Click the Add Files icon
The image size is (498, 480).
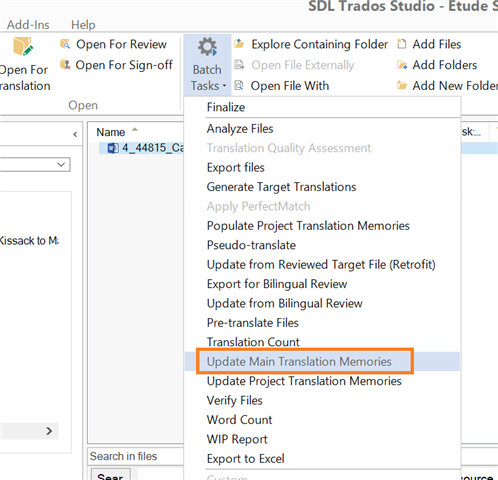(402, 44)
